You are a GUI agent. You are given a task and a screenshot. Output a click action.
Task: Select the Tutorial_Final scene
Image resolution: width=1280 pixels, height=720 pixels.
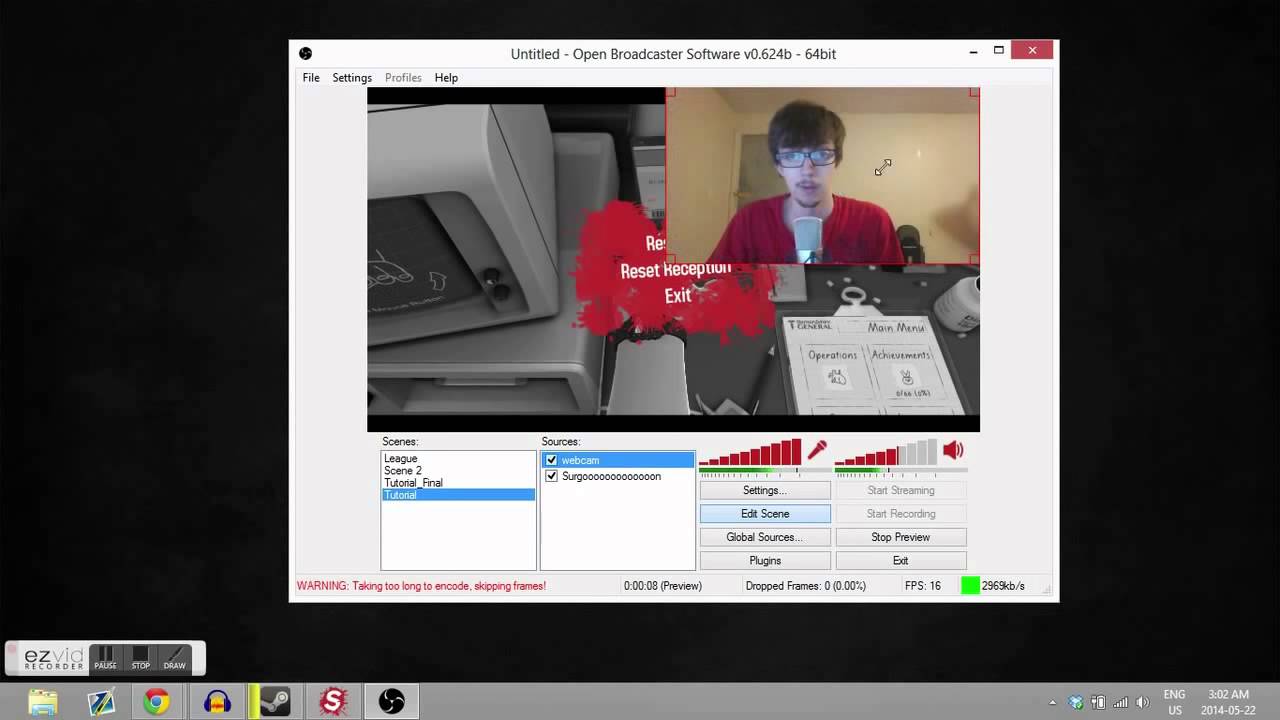point(458,482)
